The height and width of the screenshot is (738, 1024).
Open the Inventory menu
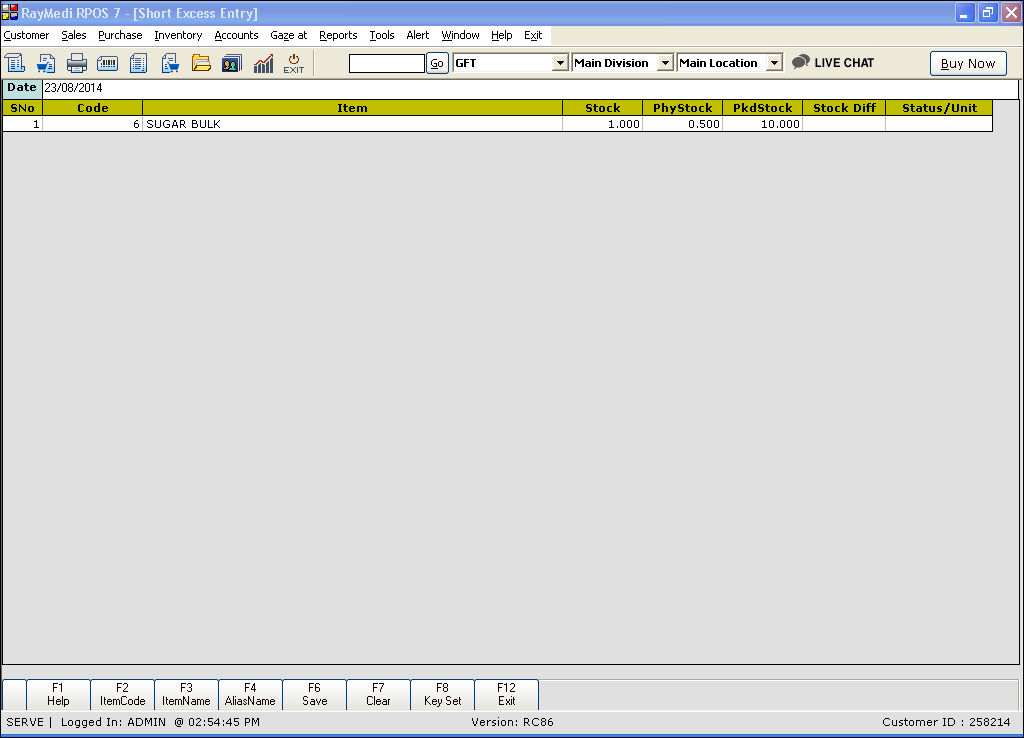pyautogui.click(x=178, y=35)
